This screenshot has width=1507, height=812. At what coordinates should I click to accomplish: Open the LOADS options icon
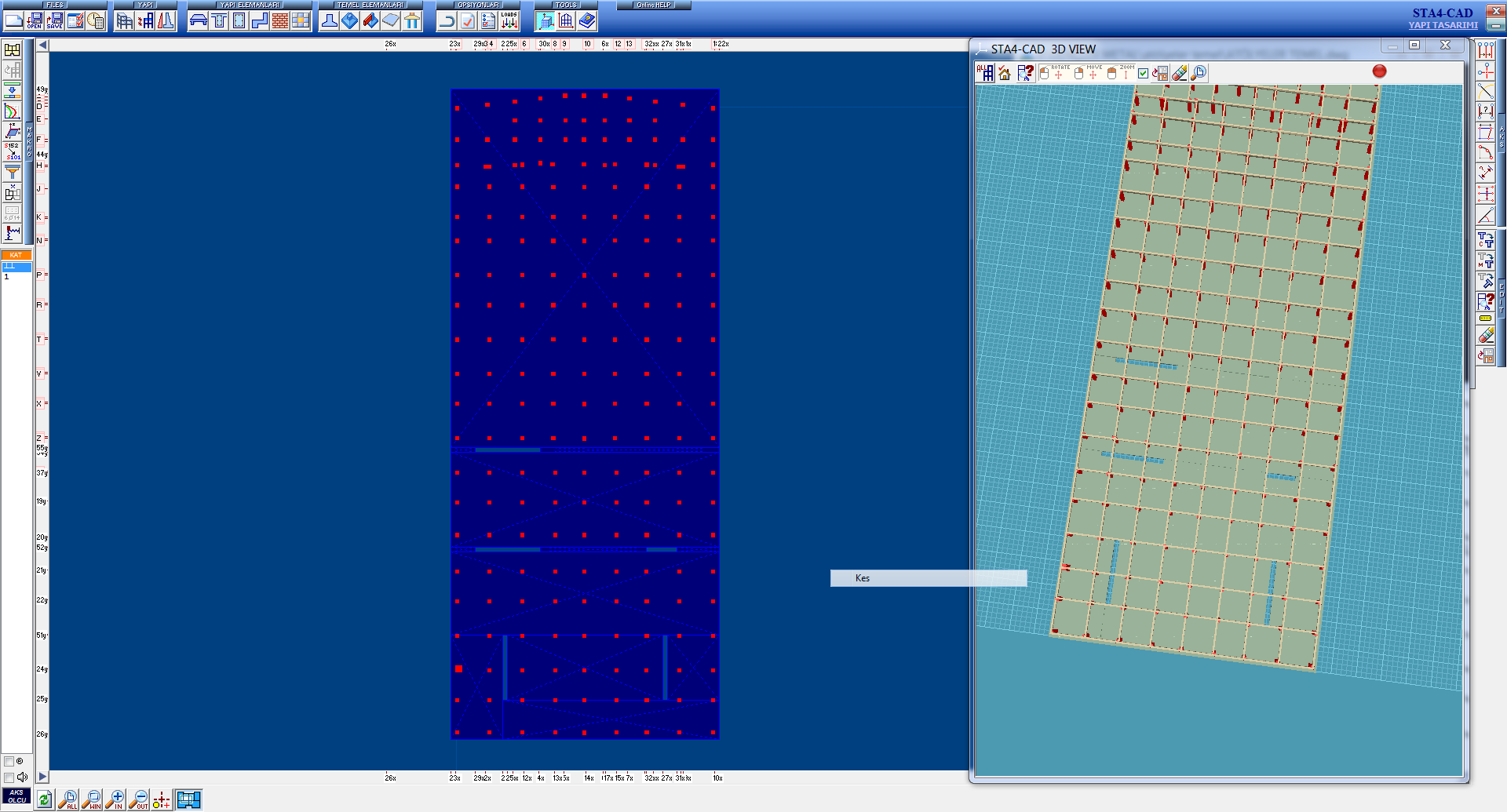tap(509, 20)
